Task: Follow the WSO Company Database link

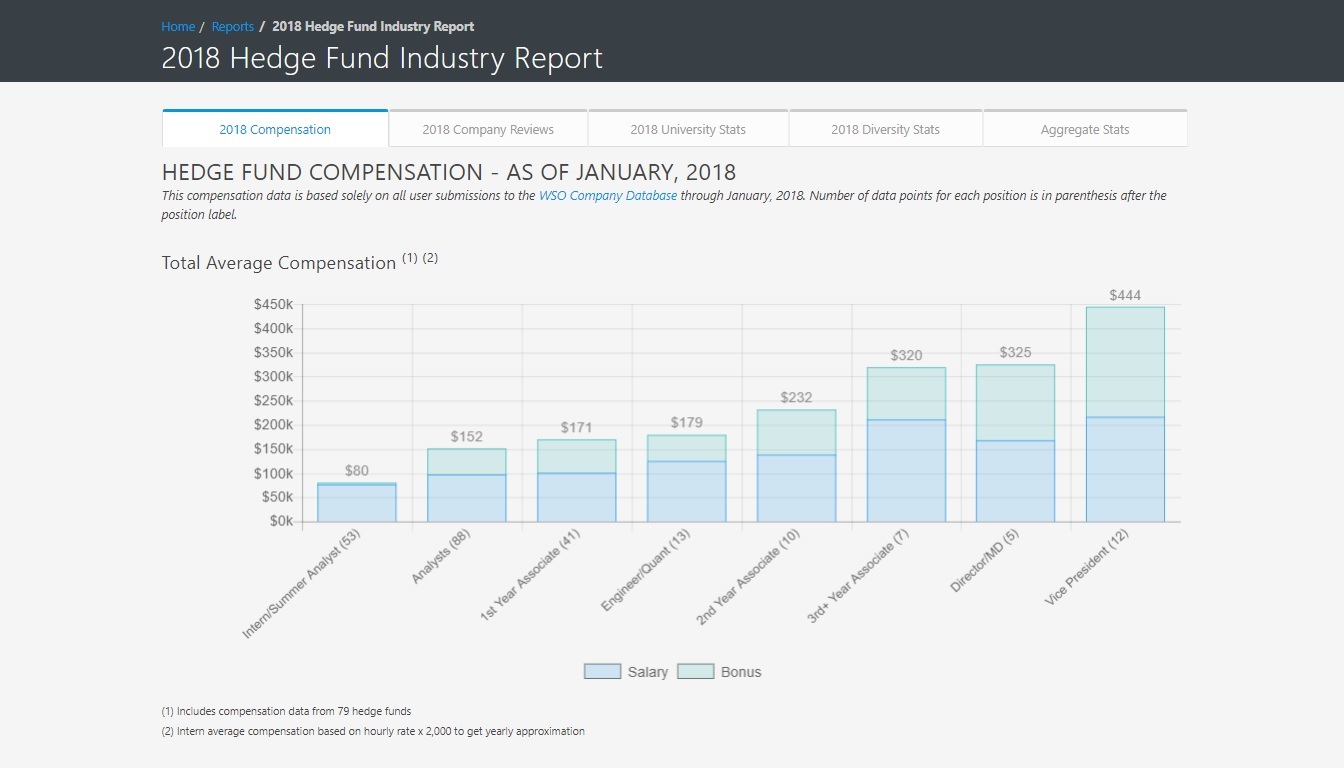Action: pyautogui.click(x=607, y=196)
